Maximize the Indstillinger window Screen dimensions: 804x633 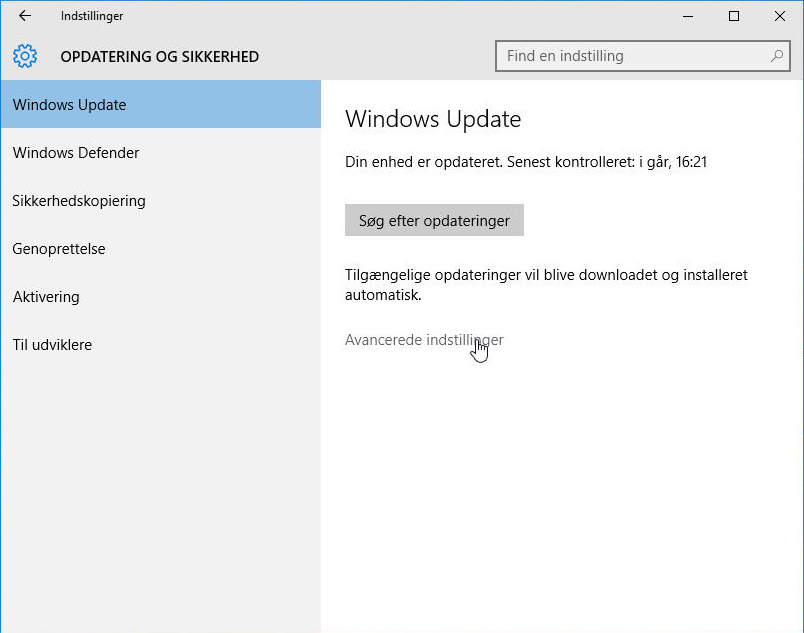[734, 16]
